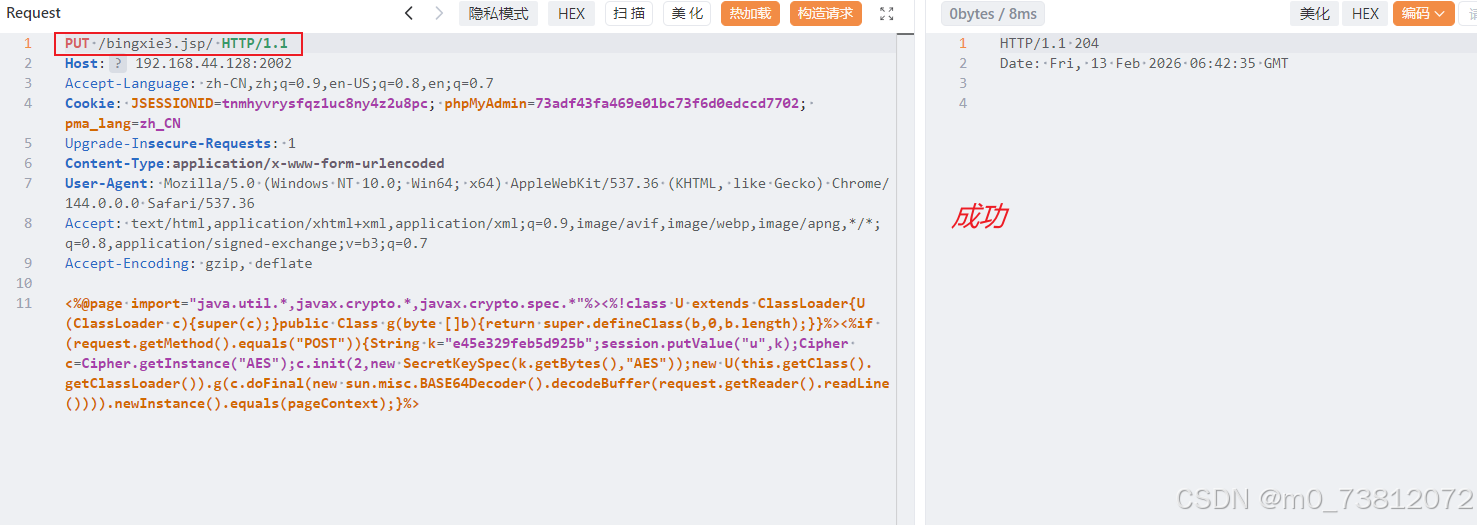
Task: Click the partly hidden button after 编码
Action: 1468,13
